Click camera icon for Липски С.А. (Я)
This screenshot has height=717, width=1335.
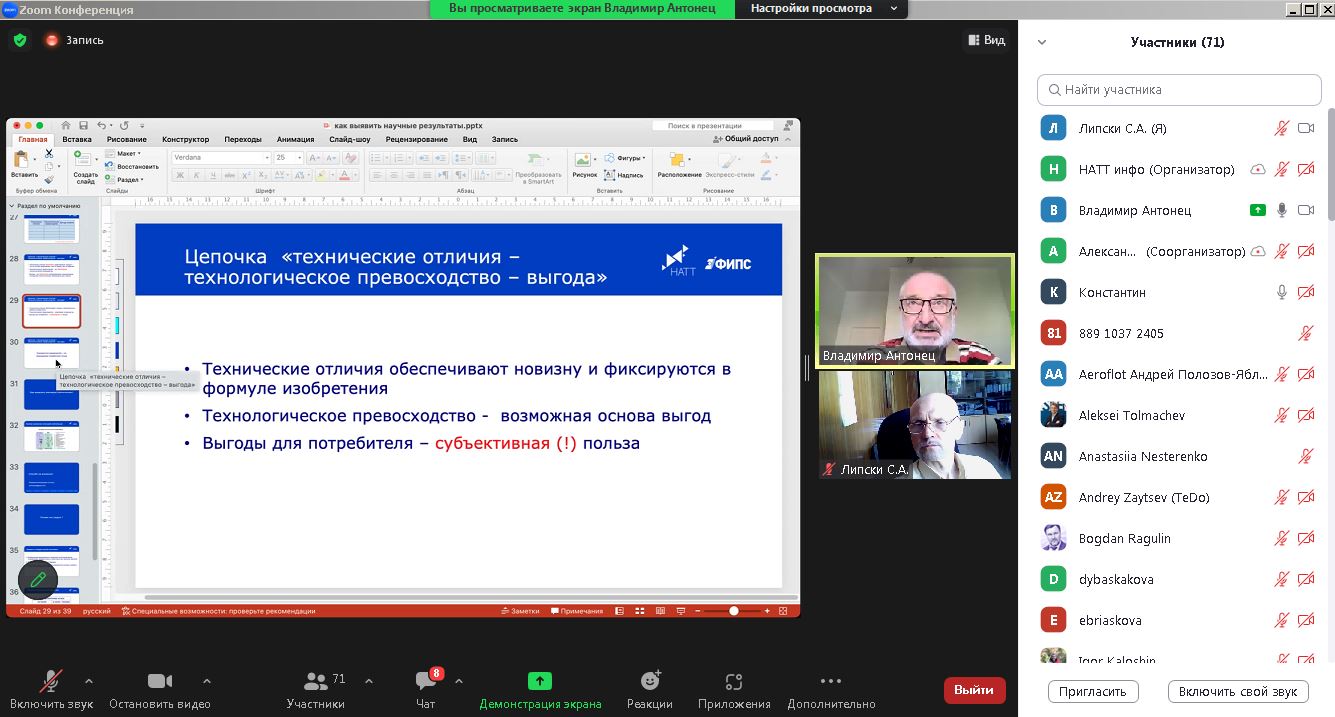[1305, 128]
